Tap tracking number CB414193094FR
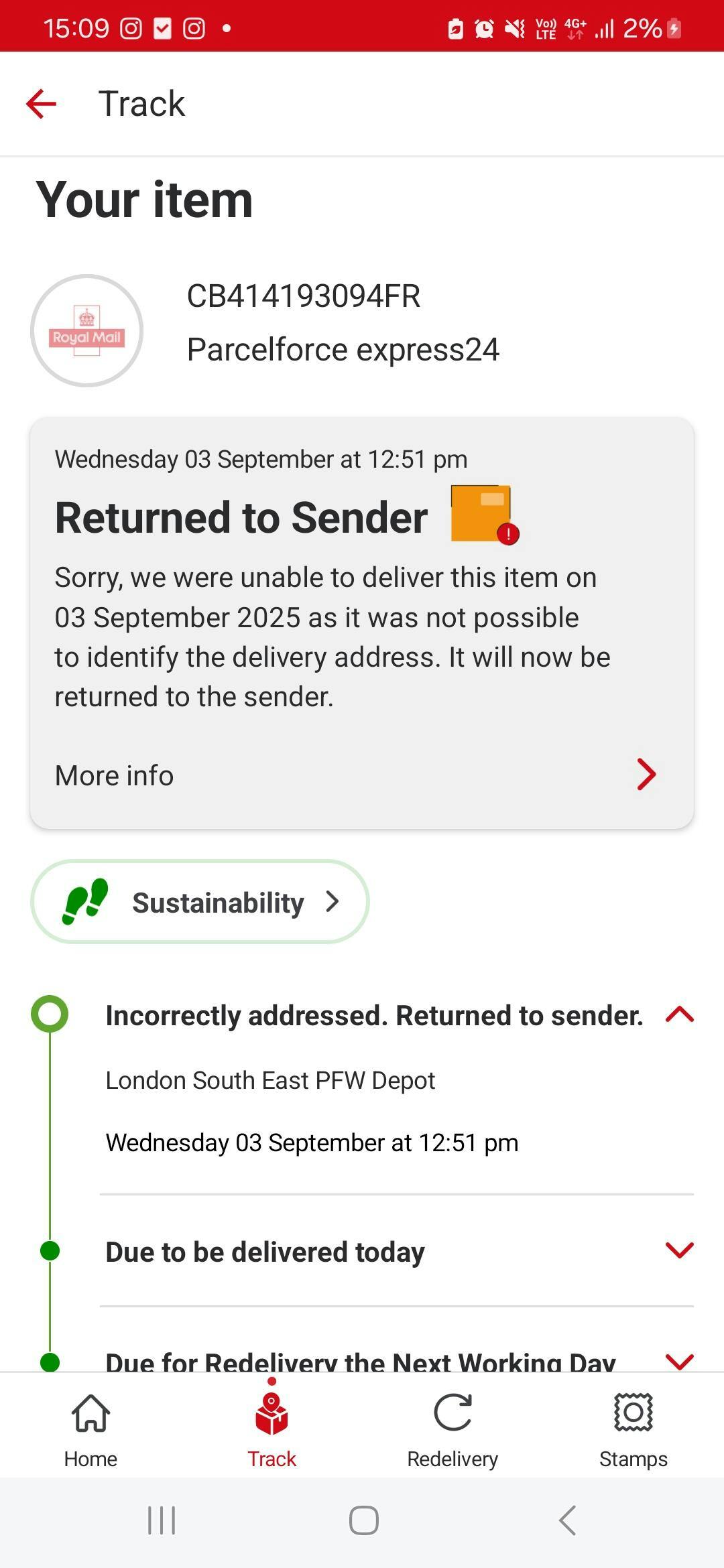This screenshot has height=1568, width=724. coord(304,296)
